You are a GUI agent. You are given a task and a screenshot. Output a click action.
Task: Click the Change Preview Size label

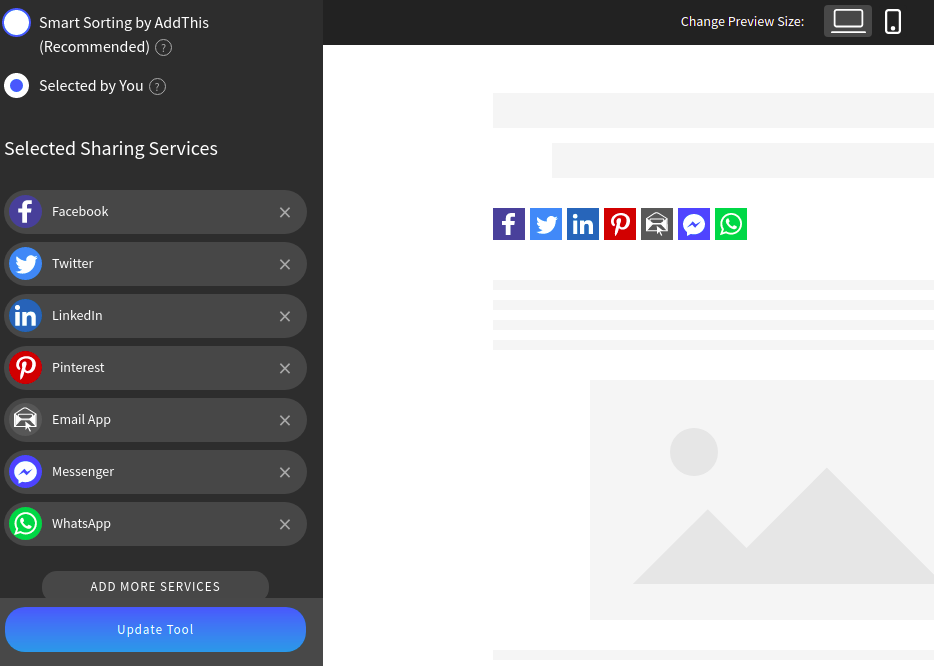tap(742, 21)
